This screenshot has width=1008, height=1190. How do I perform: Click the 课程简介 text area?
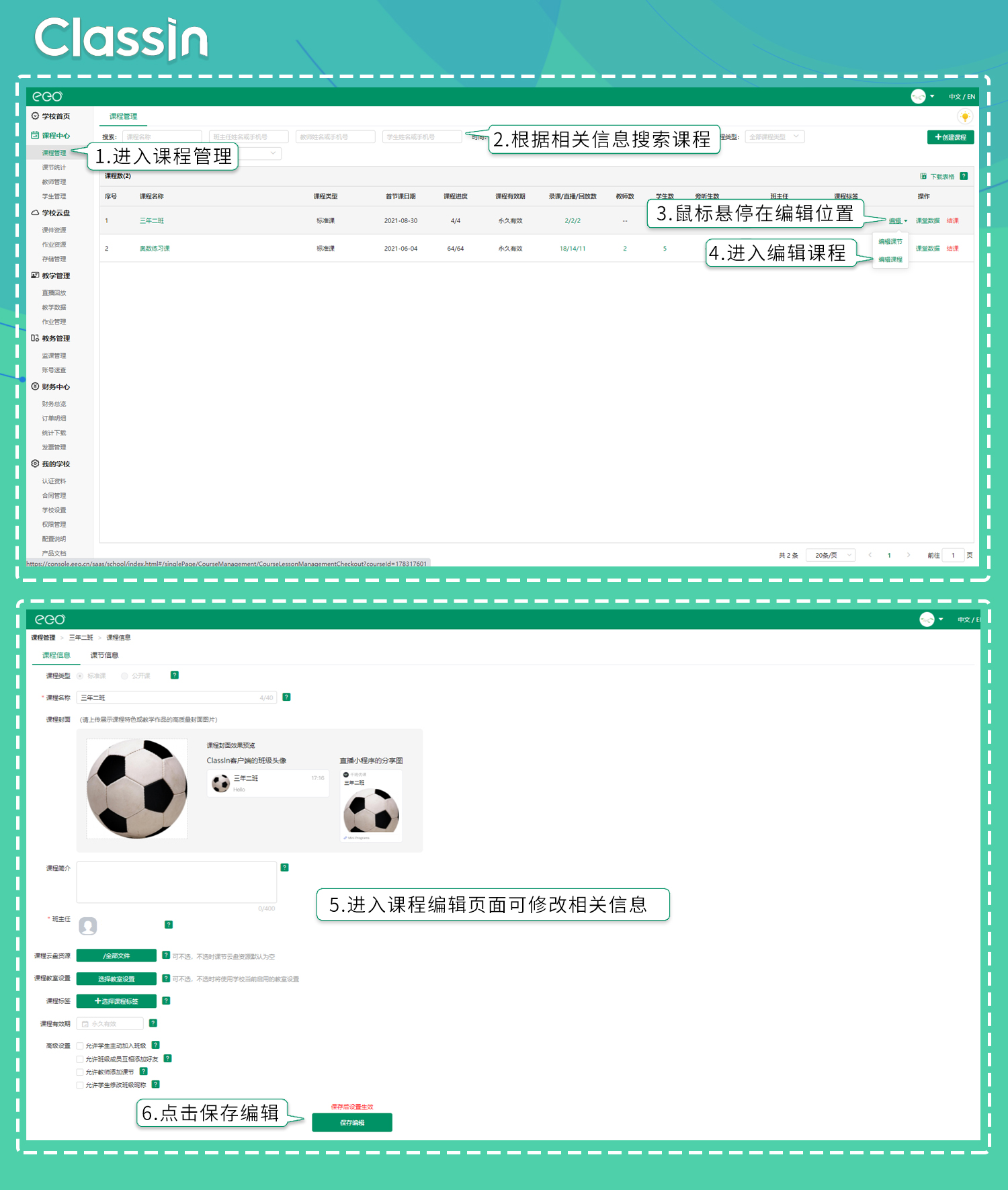click(x=177, y=882)
